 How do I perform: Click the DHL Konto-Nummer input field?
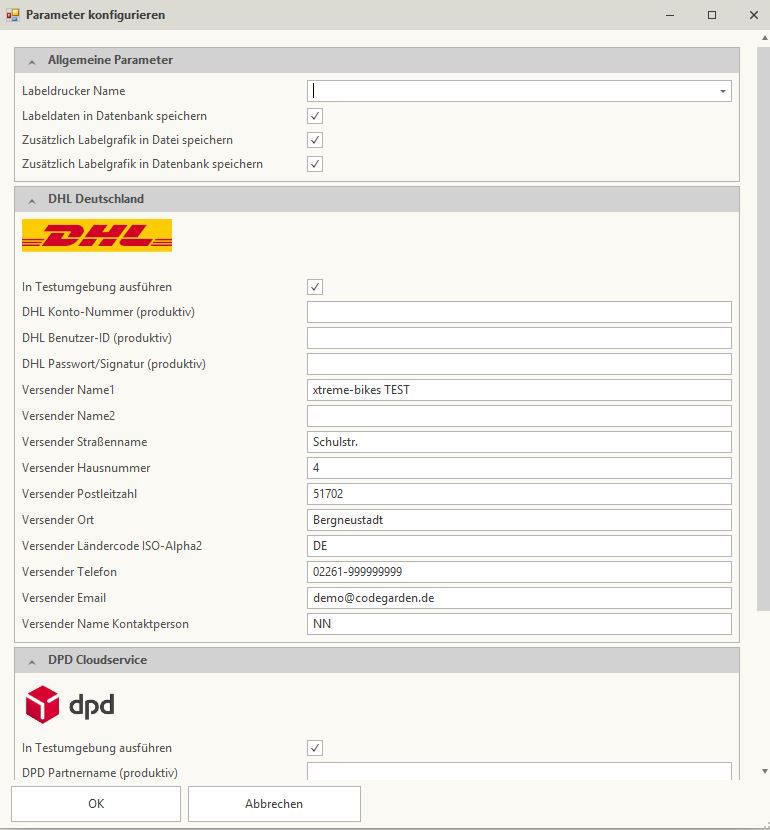pyautogui.click(x=518, y=312)
